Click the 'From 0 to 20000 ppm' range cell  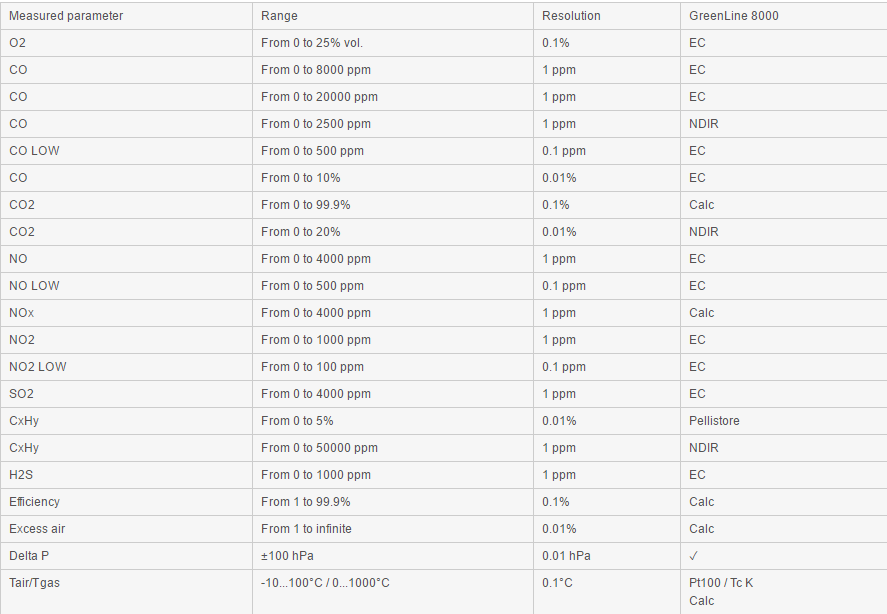click(319, 97)
